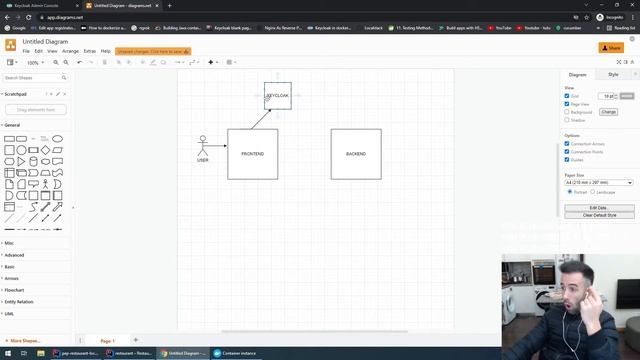This screenshot has width=640, height=360.
Task: Open the insert plus dropdown
Action: (213, 62)
